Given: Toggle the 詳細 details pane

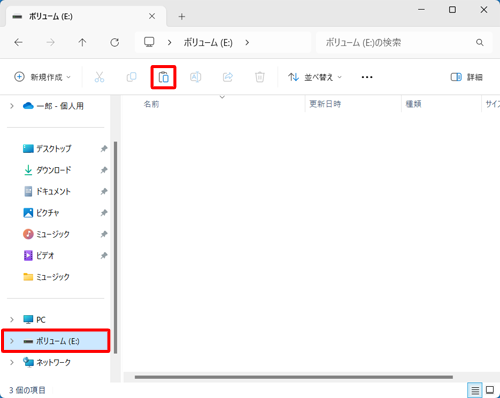Looking at the screenshot, I should click(x=466, y=77).
